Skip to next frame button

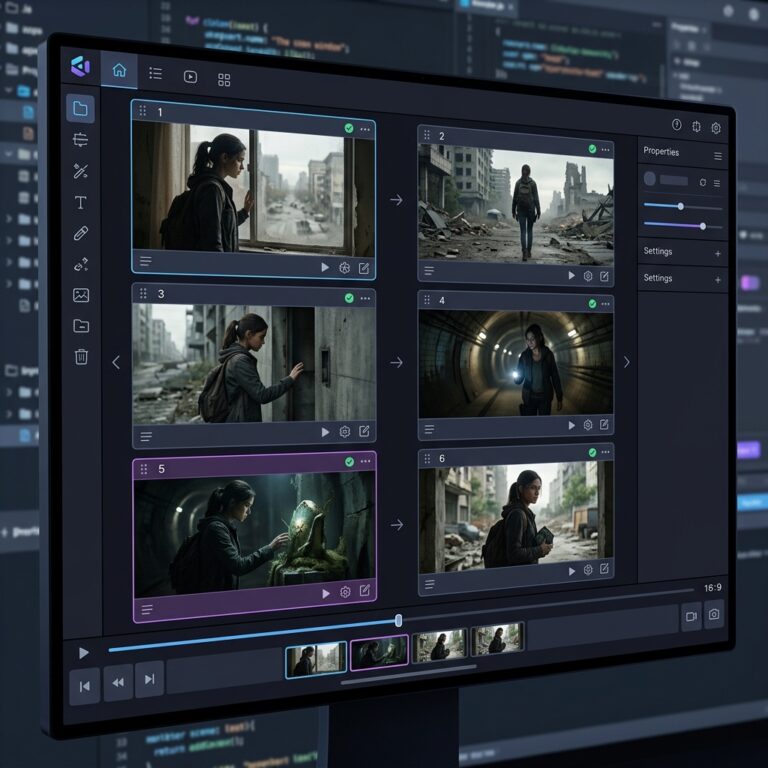(149, 679)
